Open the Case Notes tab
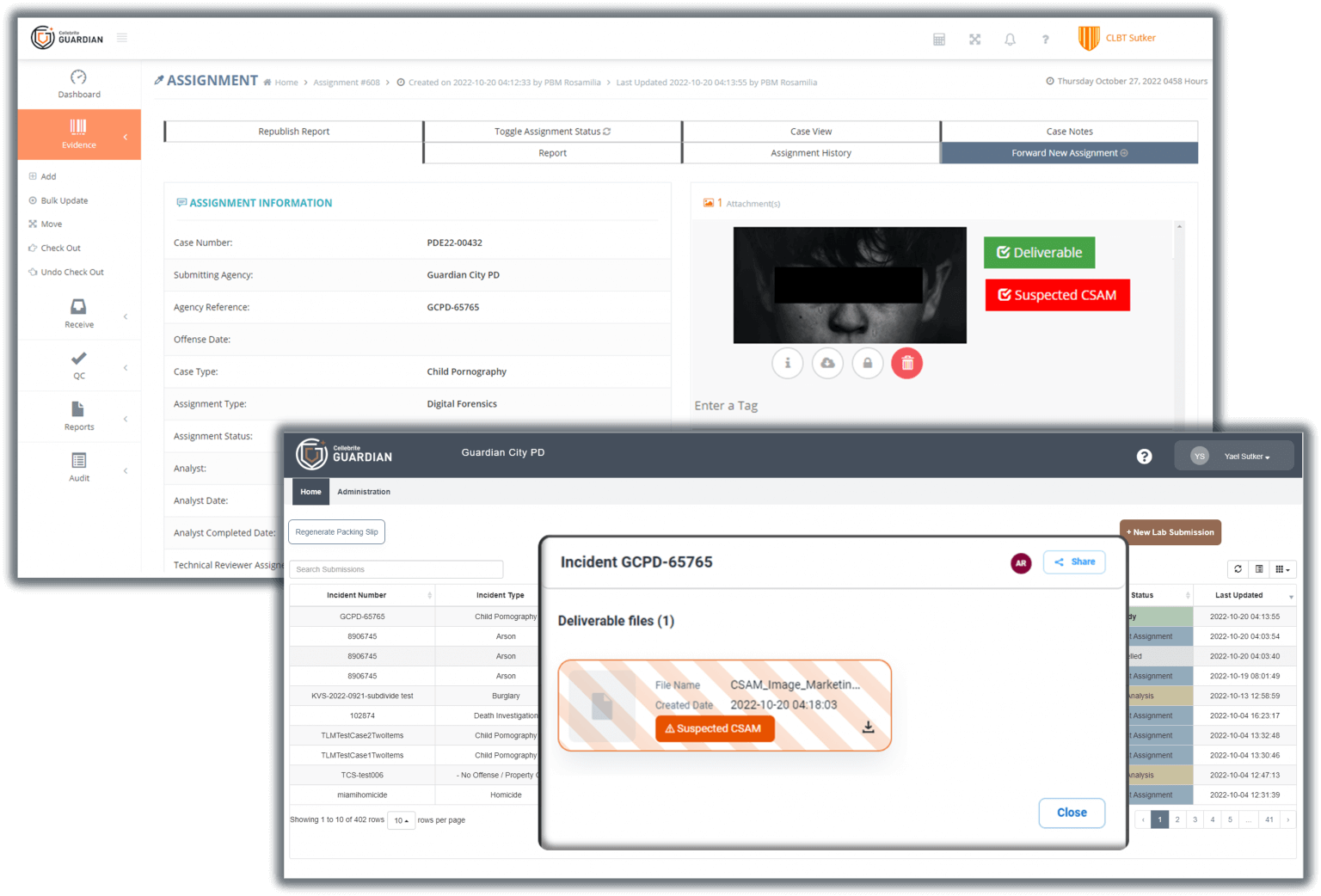This screenshot has height=896, width=1321. coord(1069,131)
